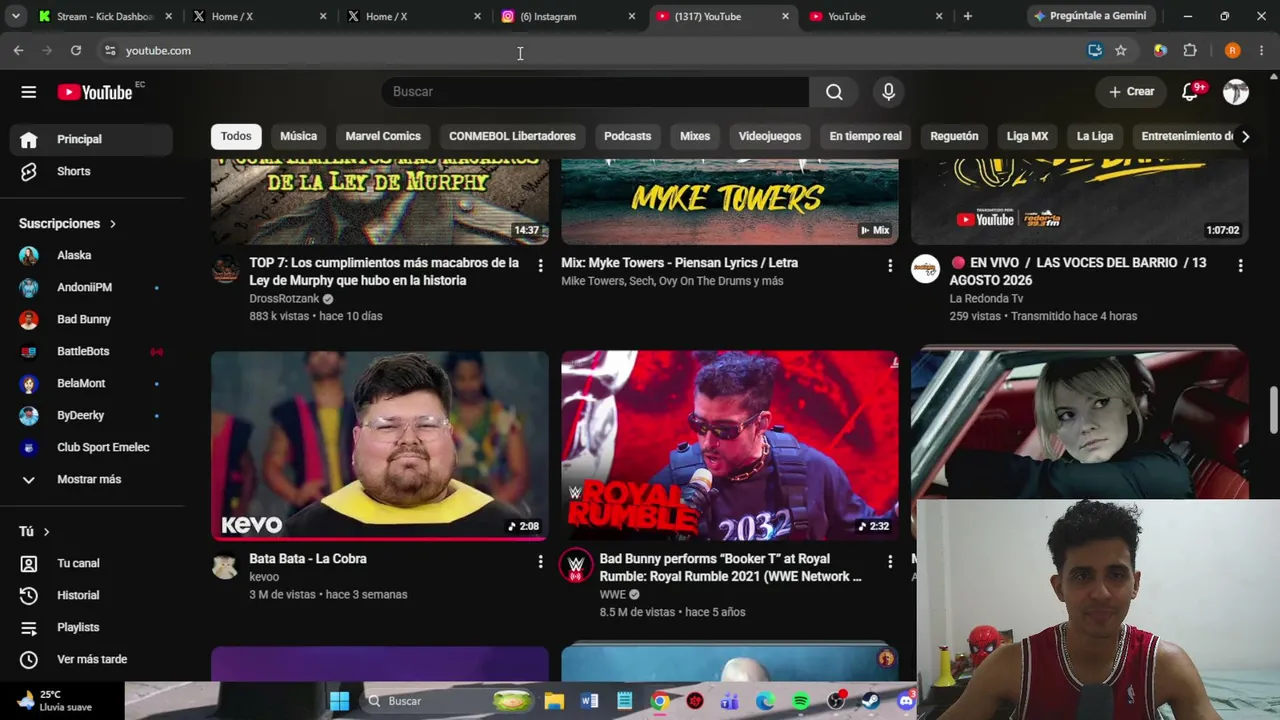Reload the page with browser refresh icon

pos(76,50)
